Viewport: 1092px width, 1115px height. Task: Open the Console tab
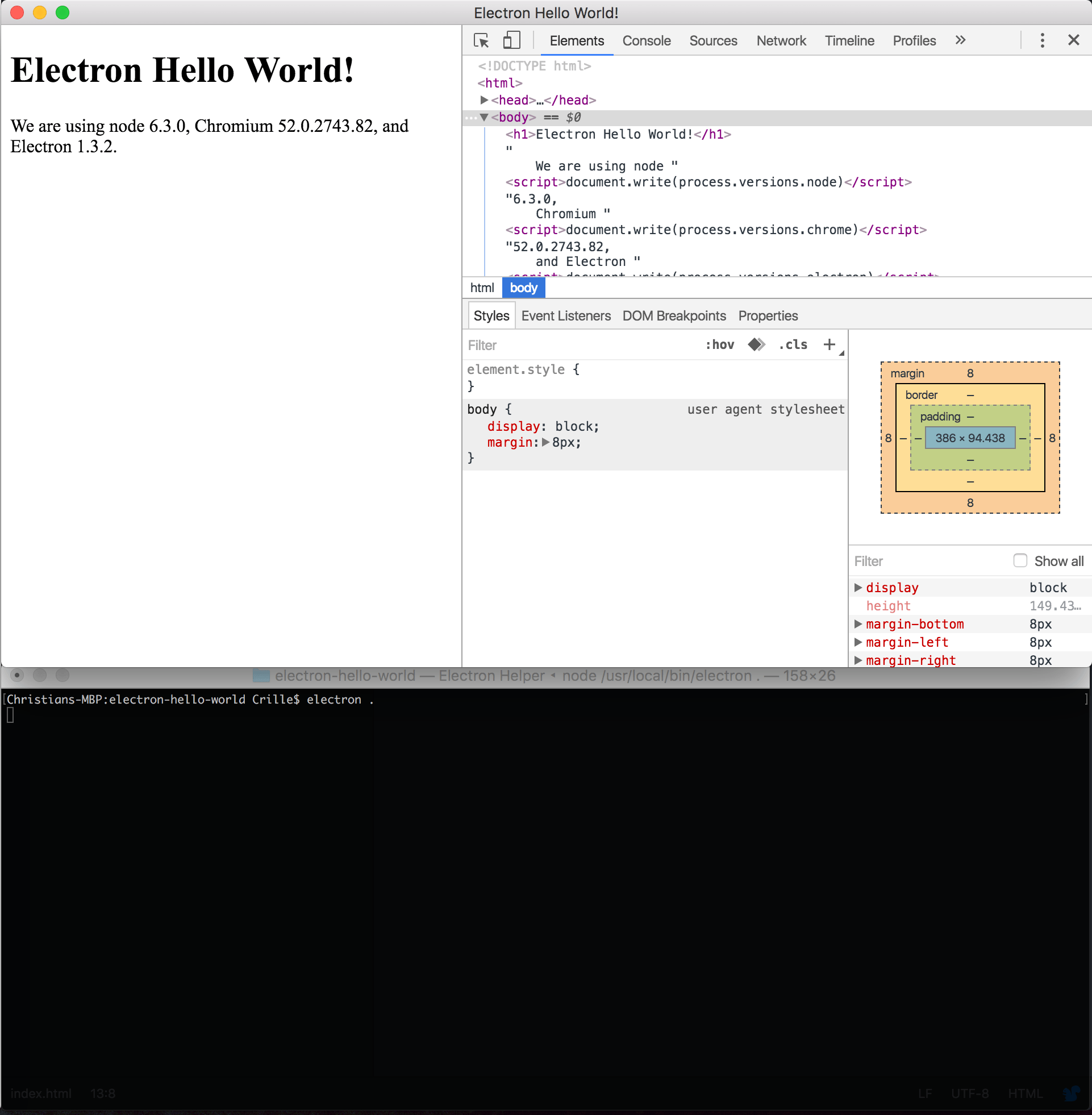(x=647, y=41)
